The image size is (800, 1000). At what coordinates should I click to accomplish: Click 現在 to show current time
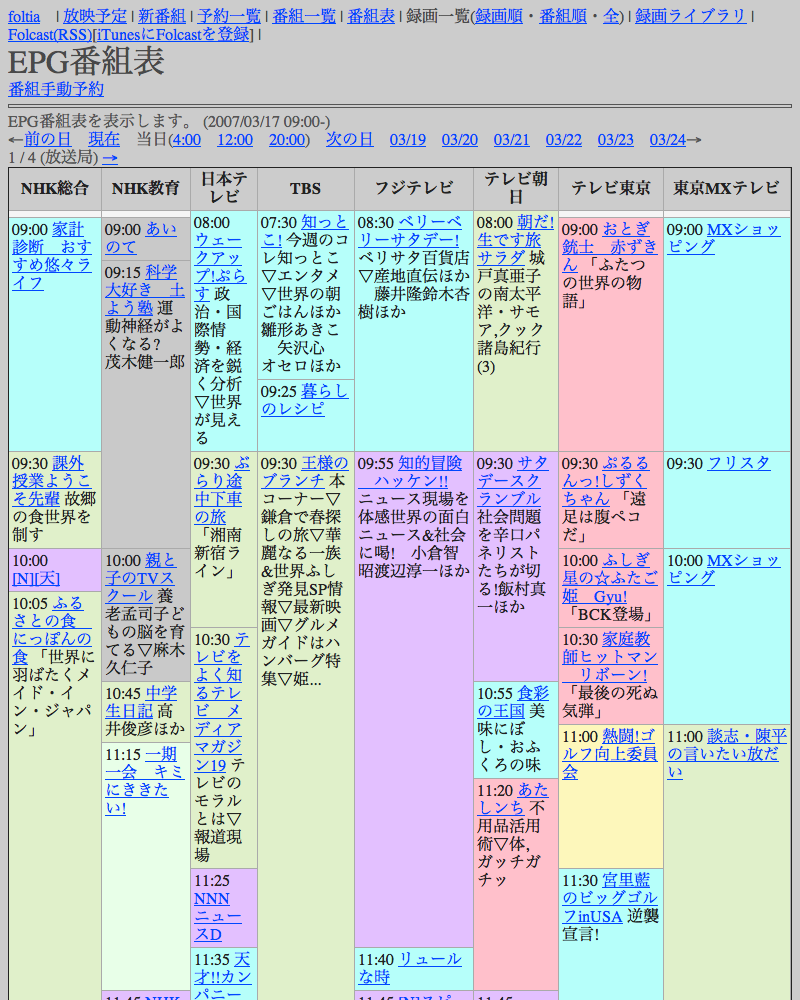(x=104, y=139)
